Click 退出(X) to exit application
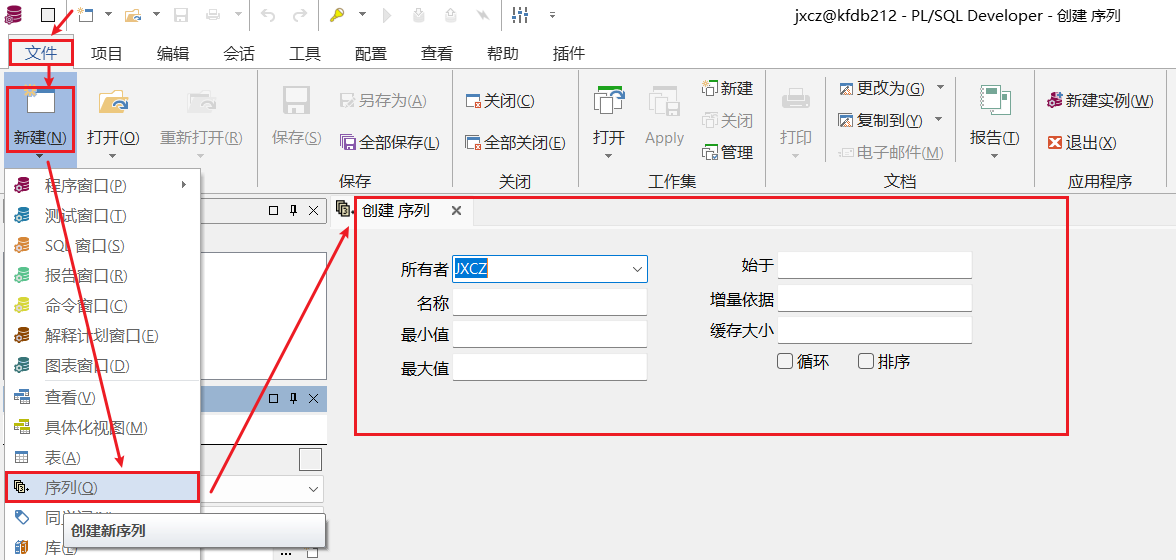 click(x=1082, y=142)
